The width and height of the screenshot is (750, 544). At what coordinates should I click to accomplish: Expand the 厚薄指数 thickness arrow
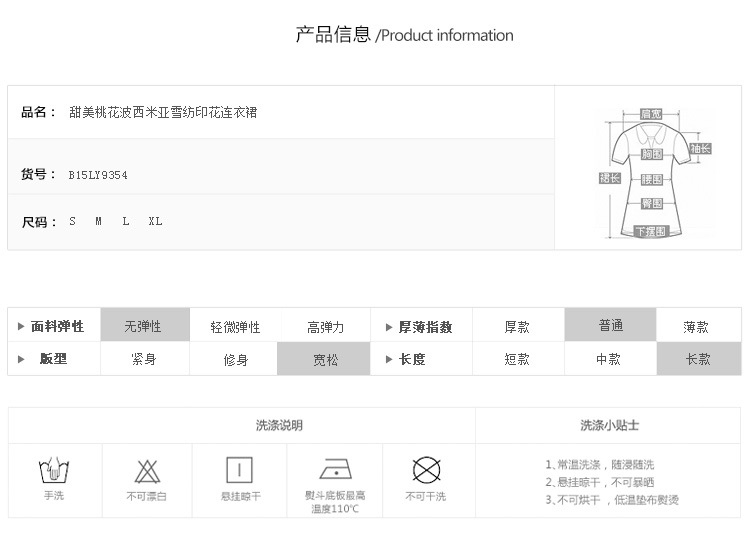point(389,327)
